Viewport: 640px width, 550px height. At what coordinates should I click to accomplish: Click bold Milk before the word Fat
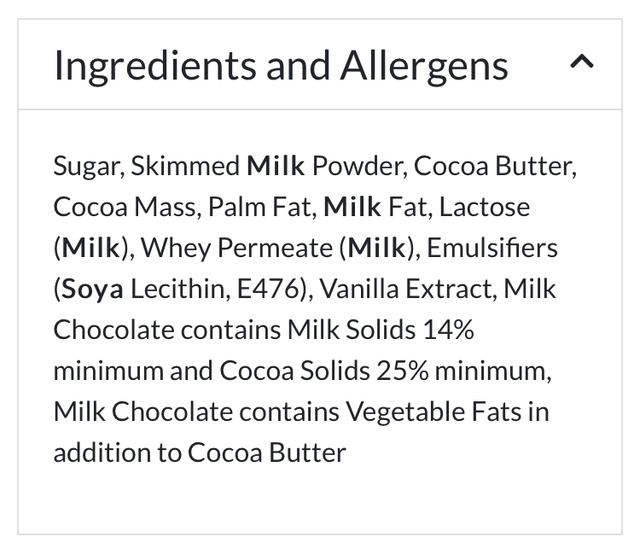(x=353, y=207)
